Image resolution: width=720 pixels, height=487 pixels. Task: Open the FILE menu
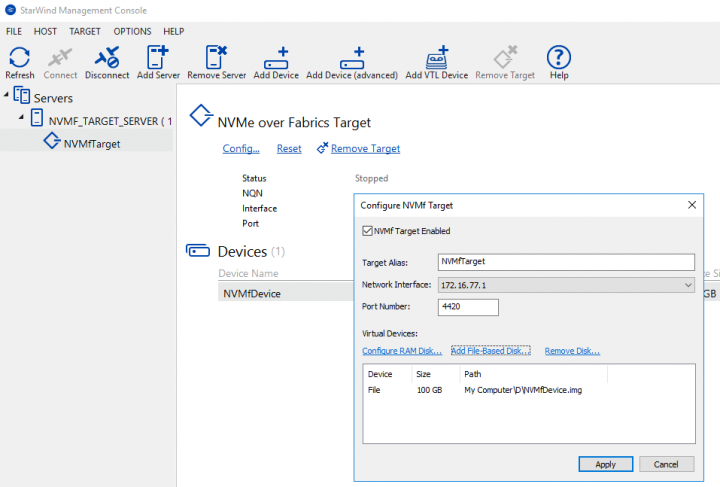click(x=14, y=31)
